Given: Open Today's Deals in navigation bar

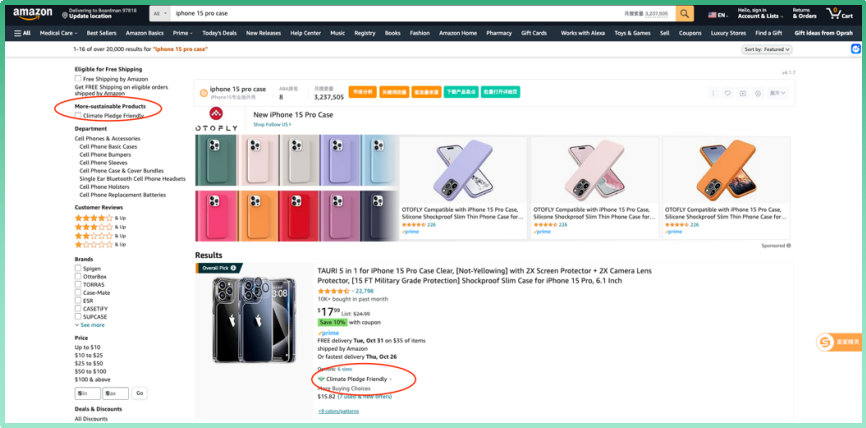Looking at the screenshot, I should 218,32.
